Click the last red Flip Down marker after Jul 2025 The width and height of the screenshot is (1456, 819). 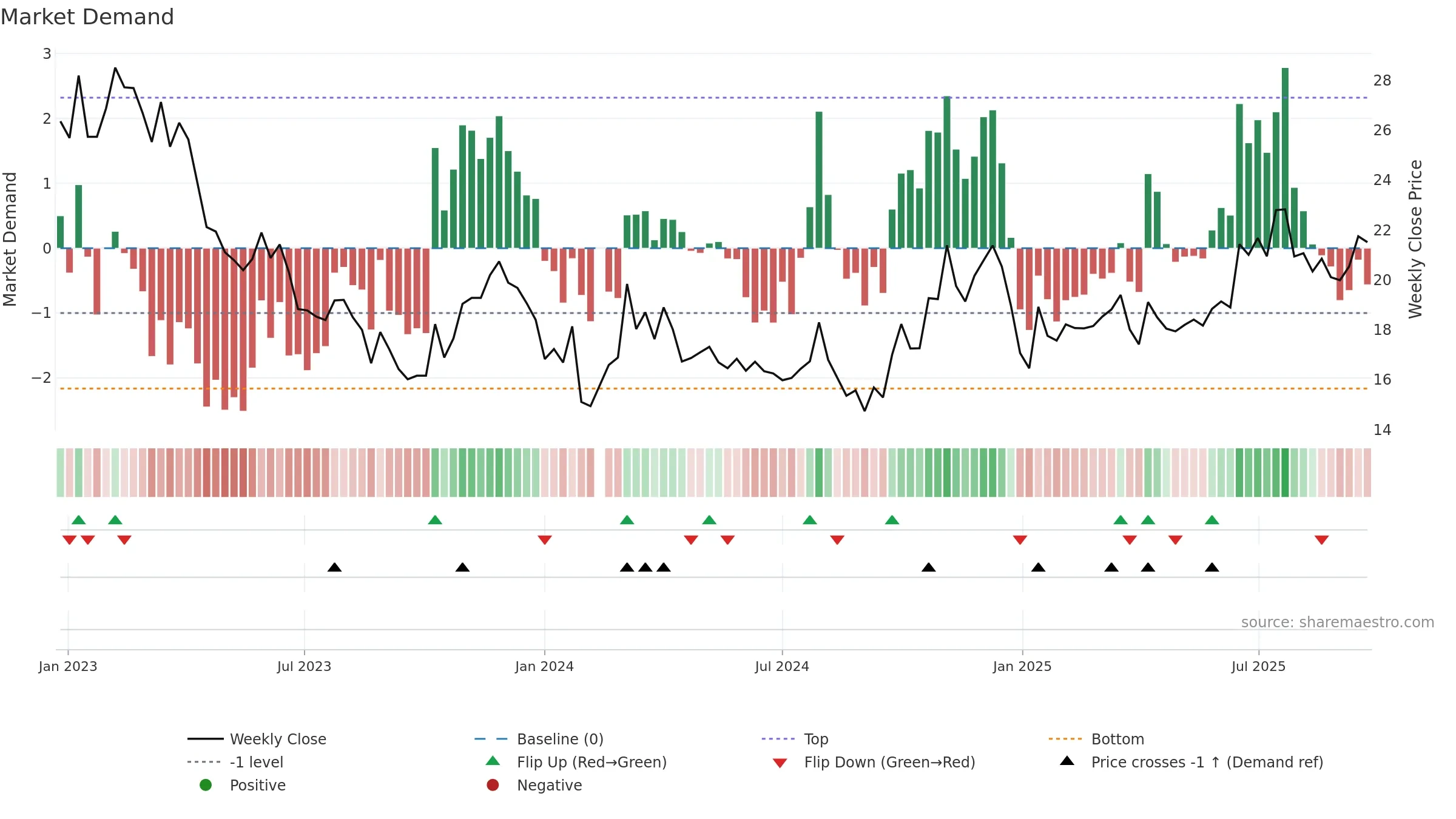pos(1322,540)
